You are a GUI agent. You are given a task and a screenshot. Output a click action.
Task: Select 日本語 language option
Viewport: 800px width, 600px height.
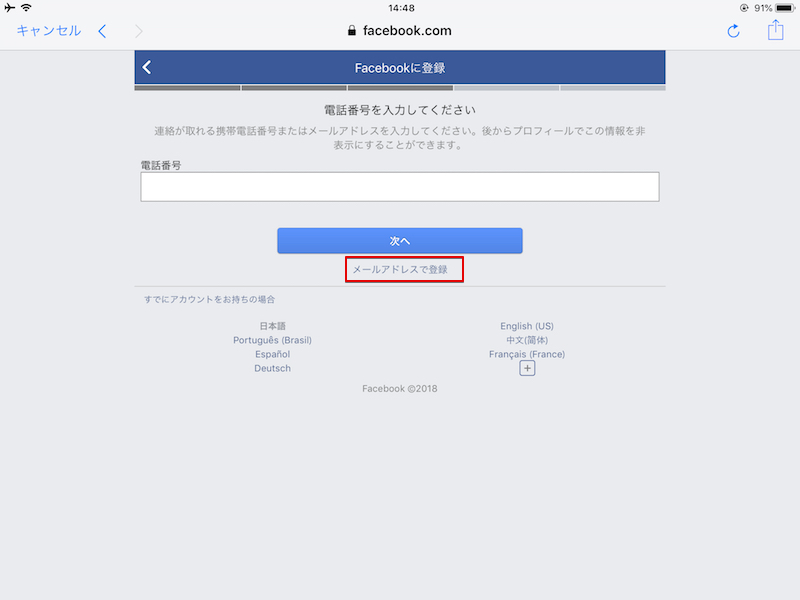(272, 326)
